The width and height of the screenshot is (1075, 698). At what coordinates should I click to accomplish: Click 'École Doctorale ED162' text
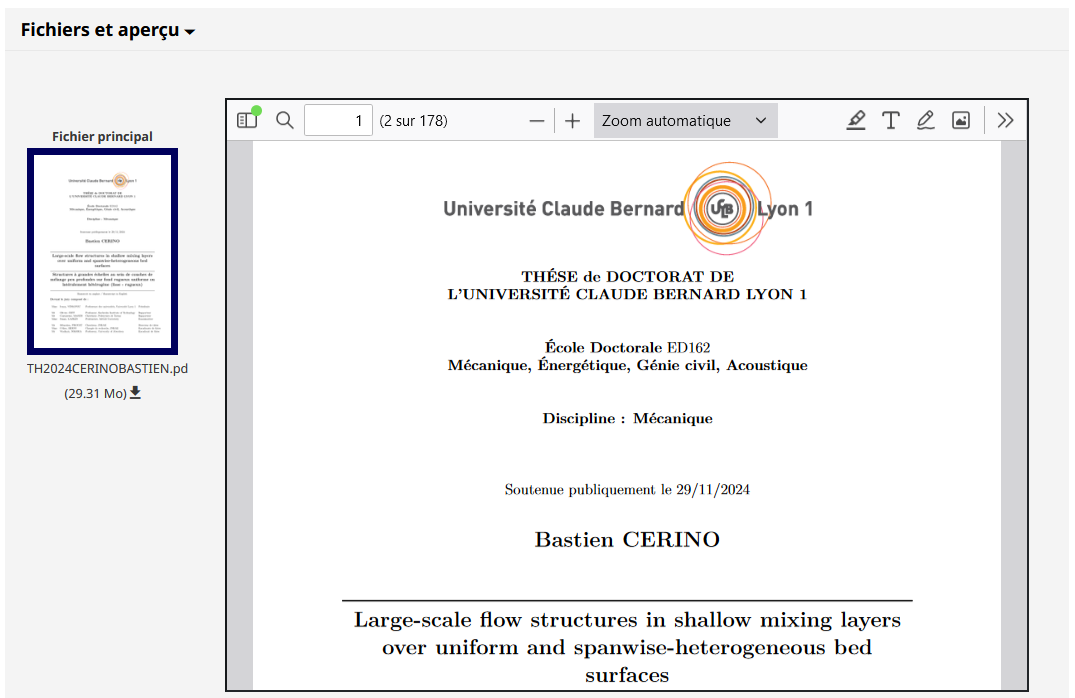point(627,347)
